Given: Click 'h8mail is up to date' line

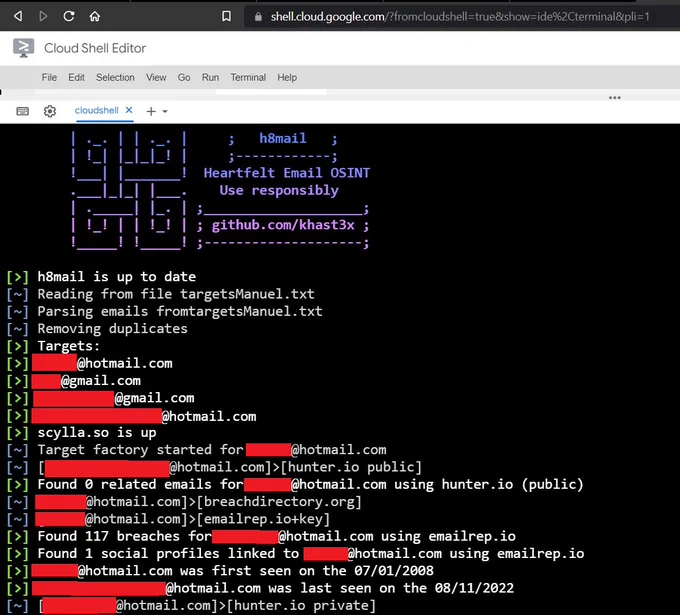Looking at the screenshot, I should [x=117, y=277].
